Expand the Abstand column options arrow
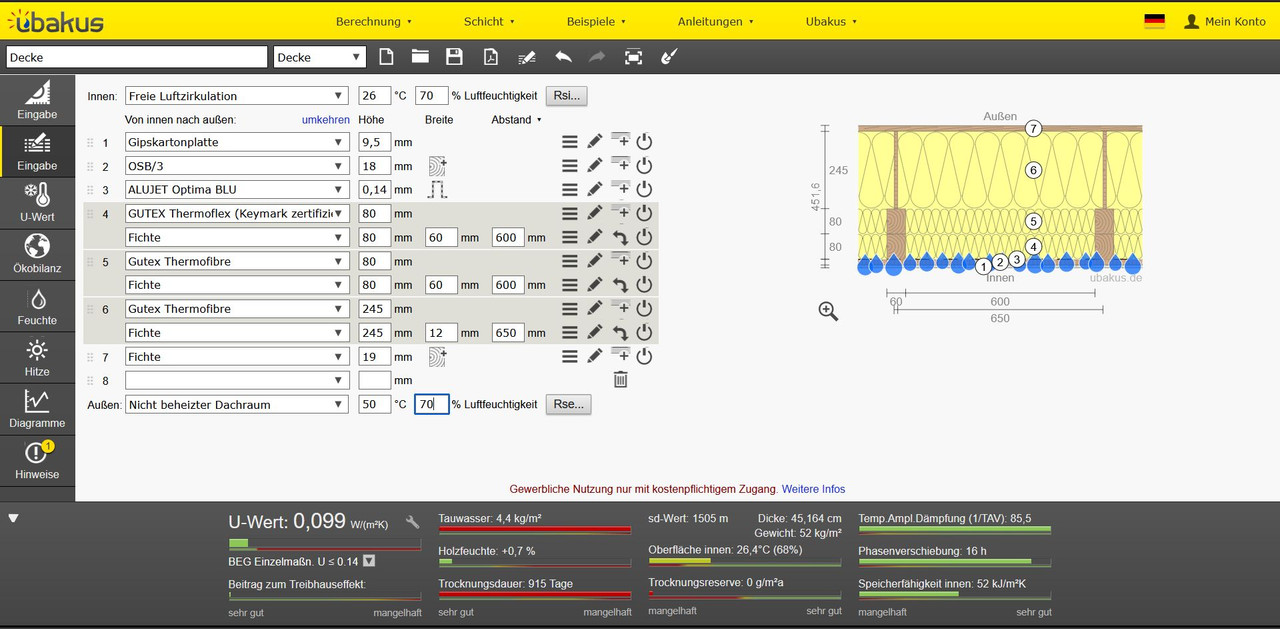The height and width of the screenshot is (629, 1280). tap(540, 120)
